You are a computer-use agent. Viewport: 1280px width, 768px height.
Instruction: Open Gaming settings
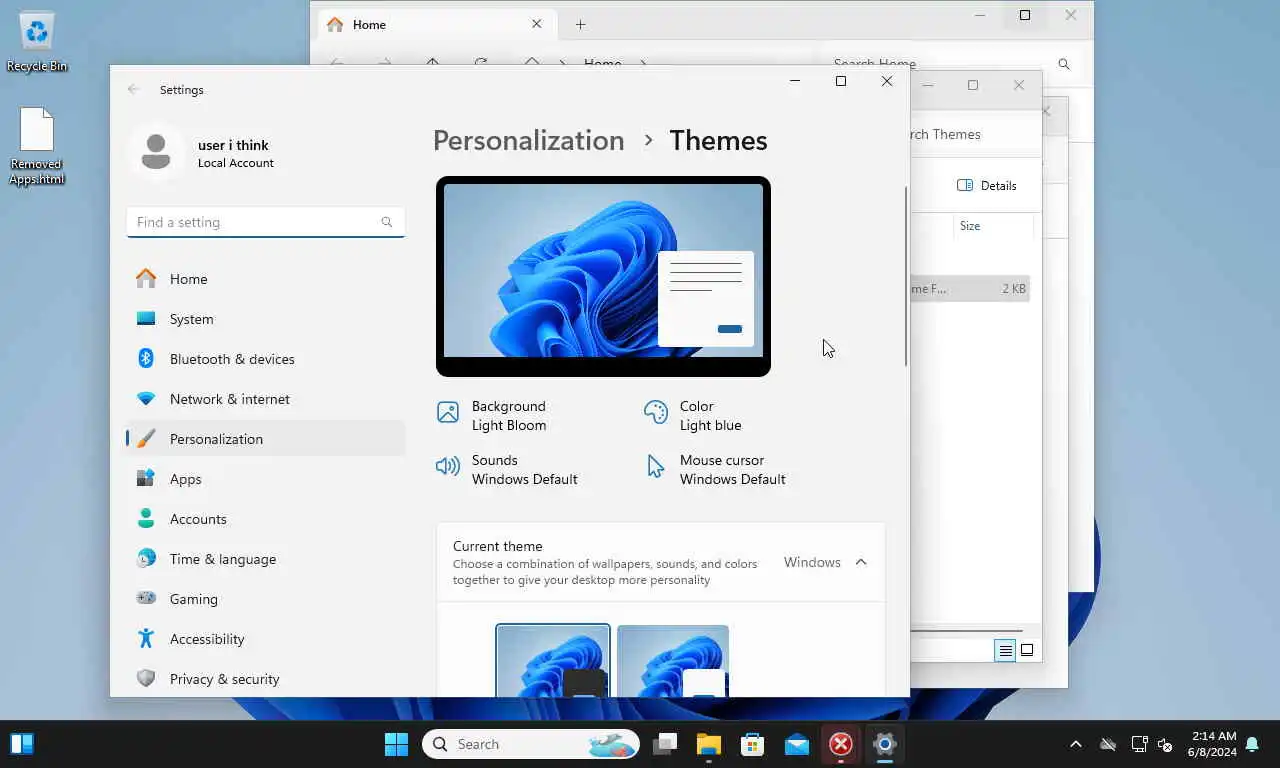coord(265,599)
